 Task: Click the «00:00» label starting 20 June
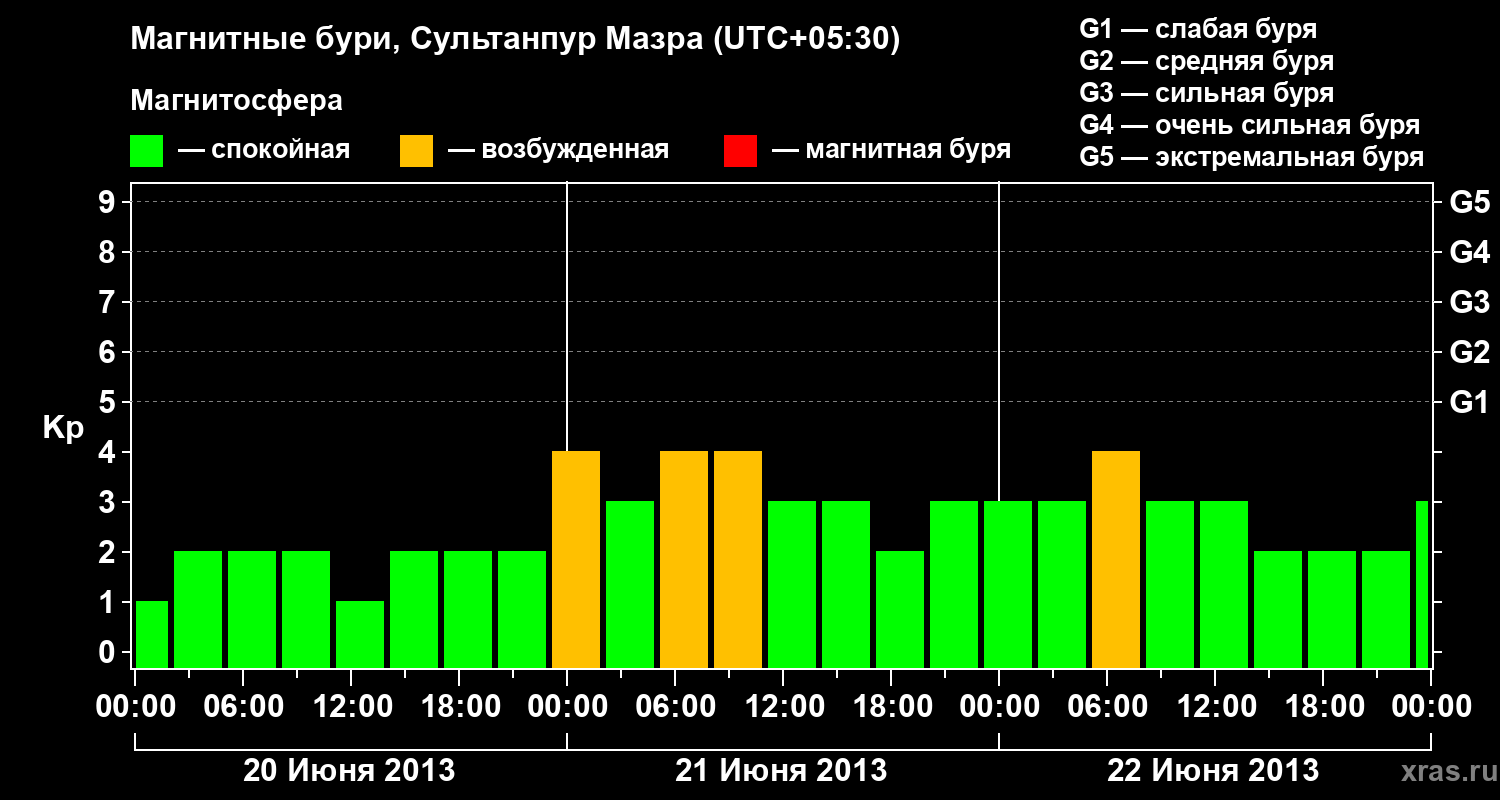point(135,707)
